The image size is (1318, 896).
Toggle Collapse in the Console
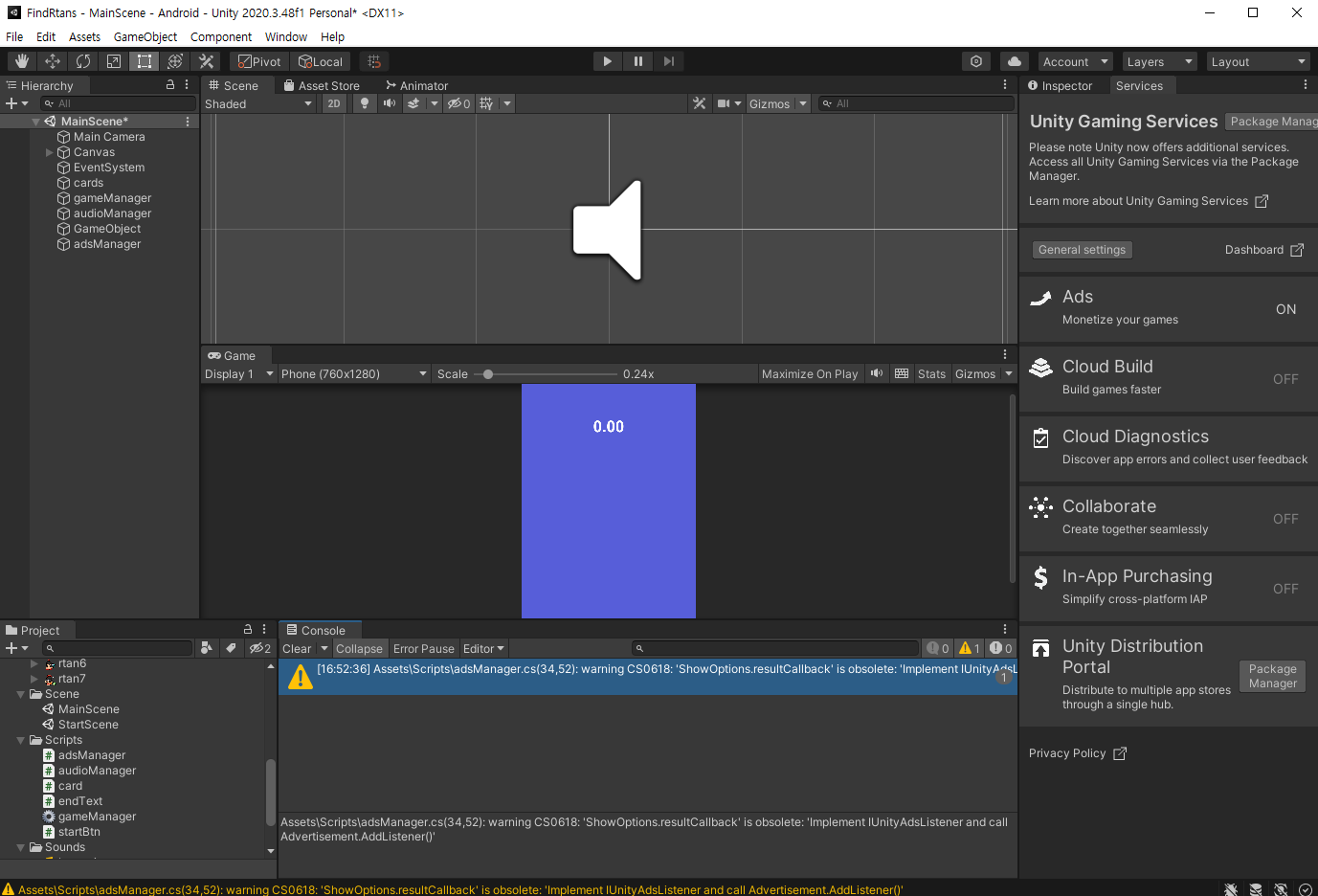tap(359, 648)
